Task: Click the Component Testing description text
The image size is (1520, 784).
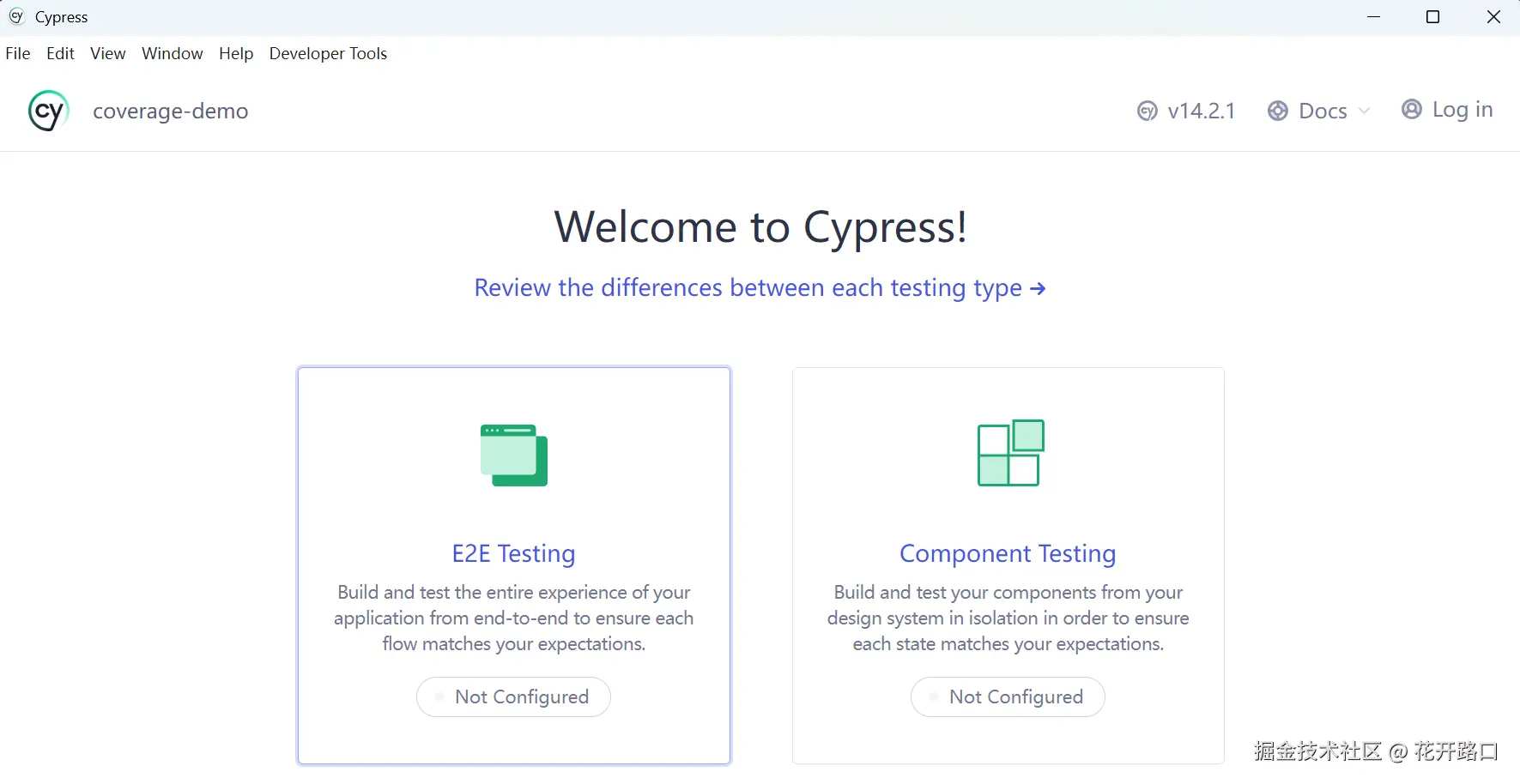Action: coord(1008,618)
